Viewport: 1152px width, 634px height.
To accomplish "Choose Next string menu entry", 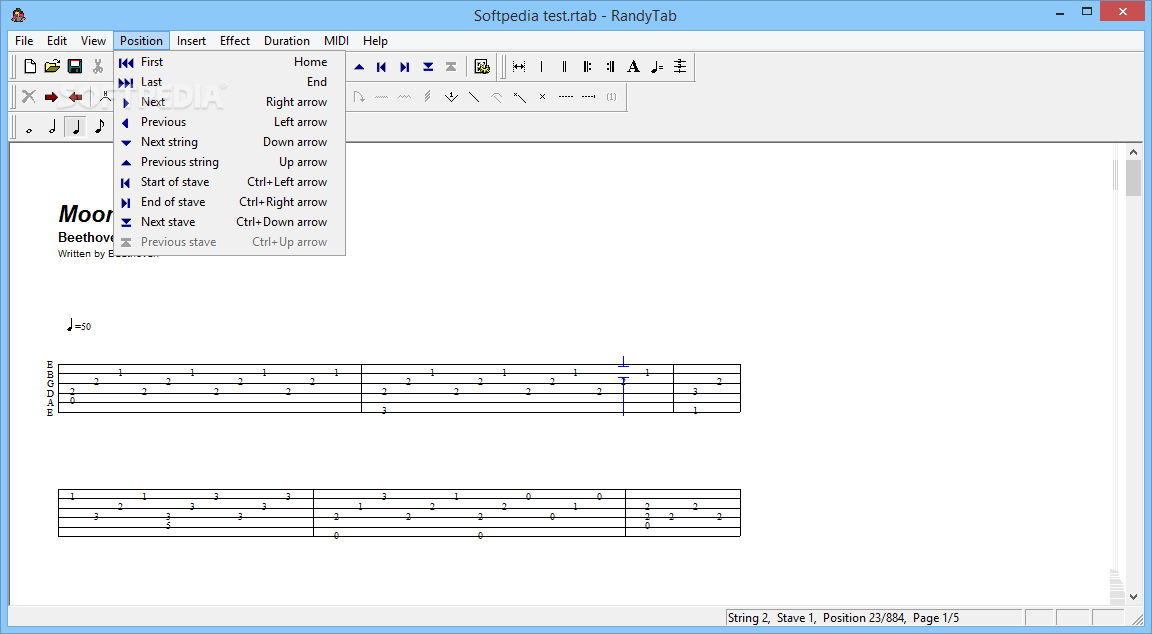I will pos(229,142).
